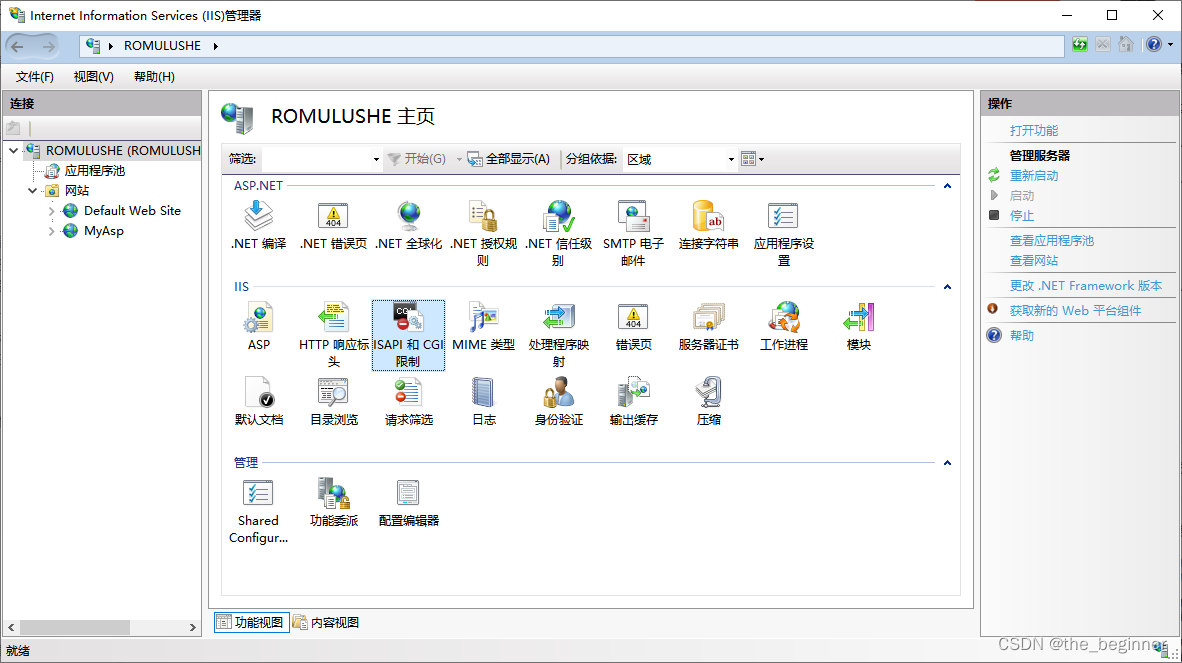Viewport: 1182px width, 663px height.
Task: Click 重新启动 server action
Action: pyautogui.click(x=1033, y=176)
